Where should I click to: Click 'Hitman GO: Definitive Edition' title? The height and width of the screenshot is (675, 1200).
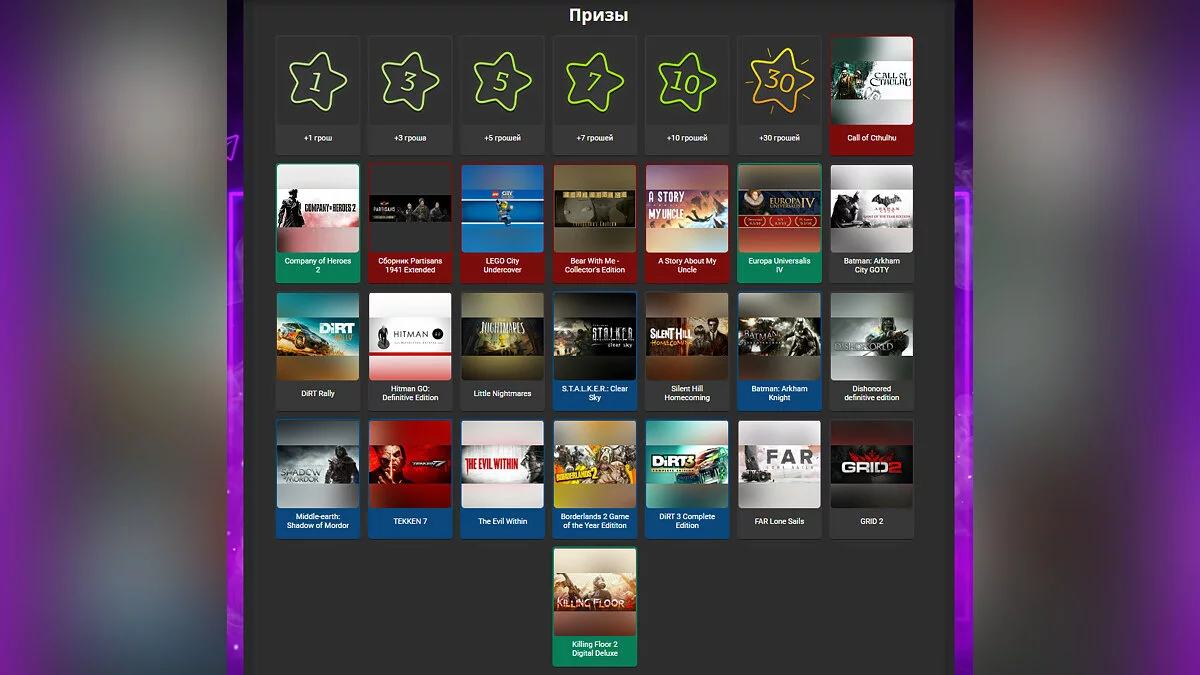pyautogui.click(x=410, y=393)
